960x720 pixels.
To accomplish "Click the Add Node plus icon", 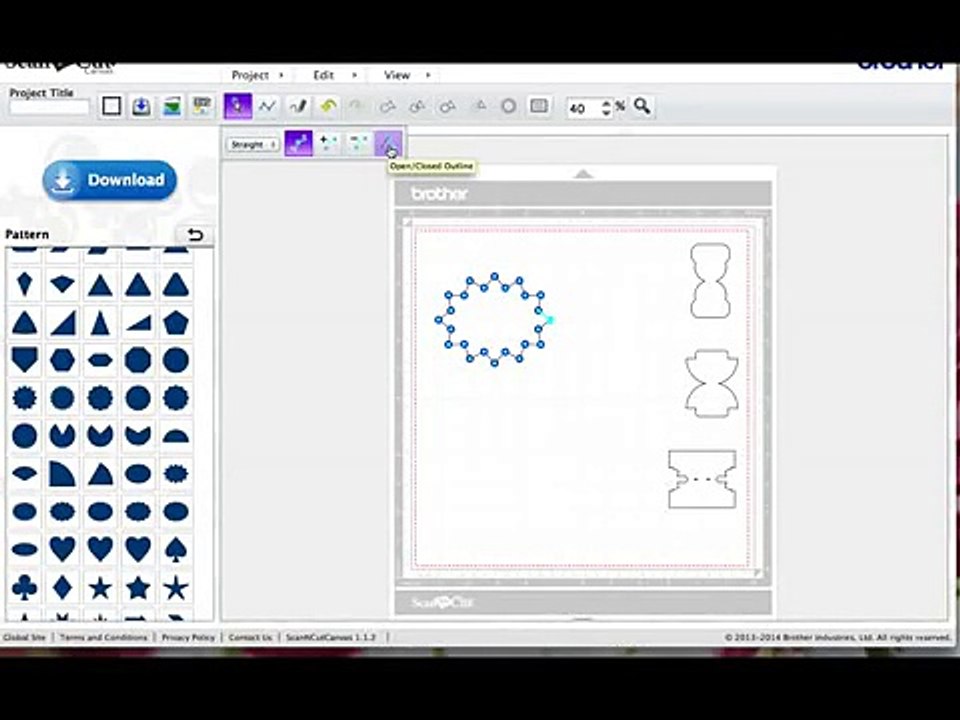I will pyautogui.click(x=329, y=144).
